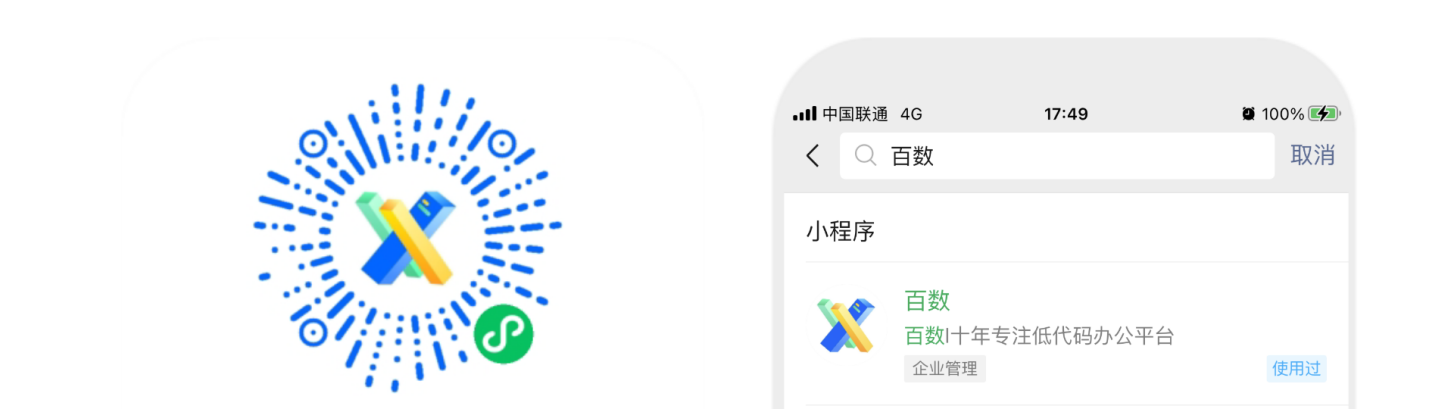Tap the 100% battery percentage text
Image resolution: width=1454 pixels, height=409 pixels.
(x=1282, y=114)
